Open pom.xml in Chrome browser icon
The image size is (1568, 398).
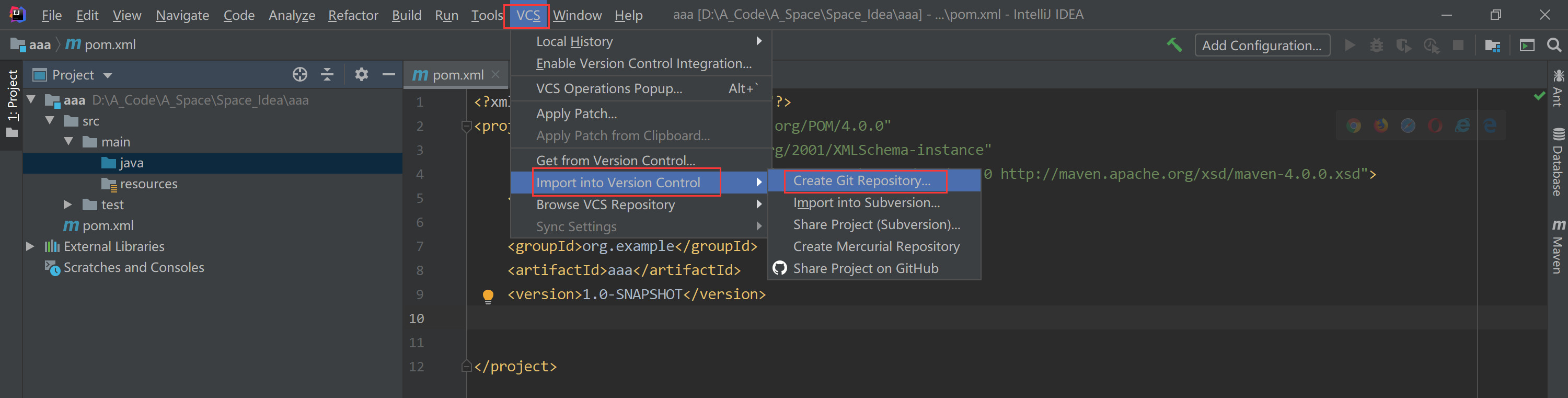(x=1354, y=126)
